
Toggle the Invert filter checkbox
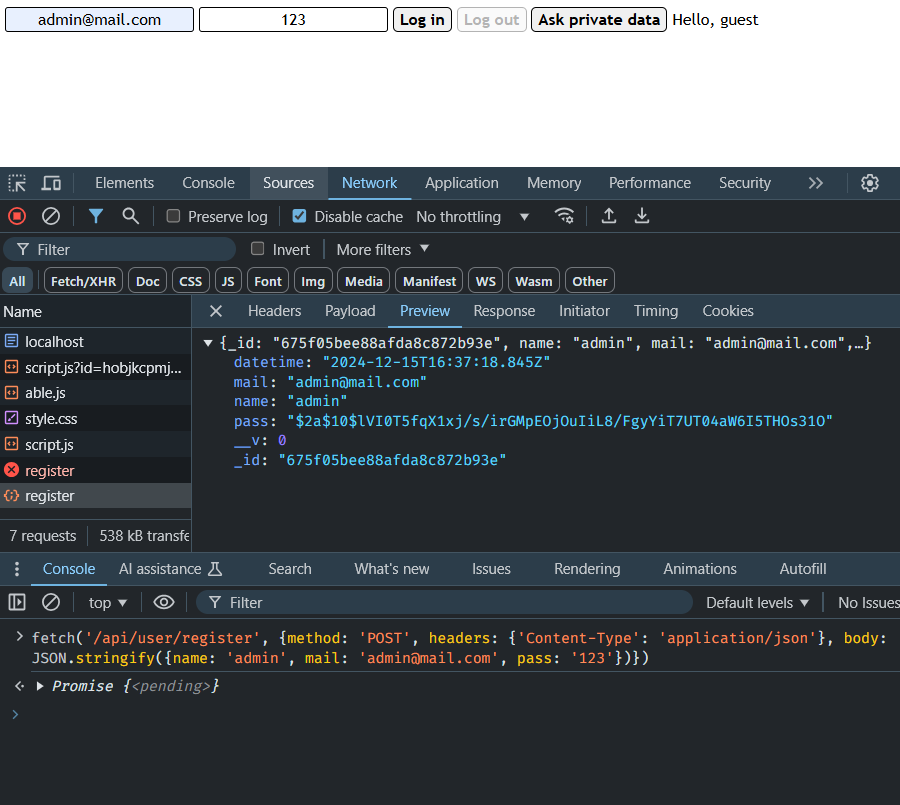pos(258,249)
